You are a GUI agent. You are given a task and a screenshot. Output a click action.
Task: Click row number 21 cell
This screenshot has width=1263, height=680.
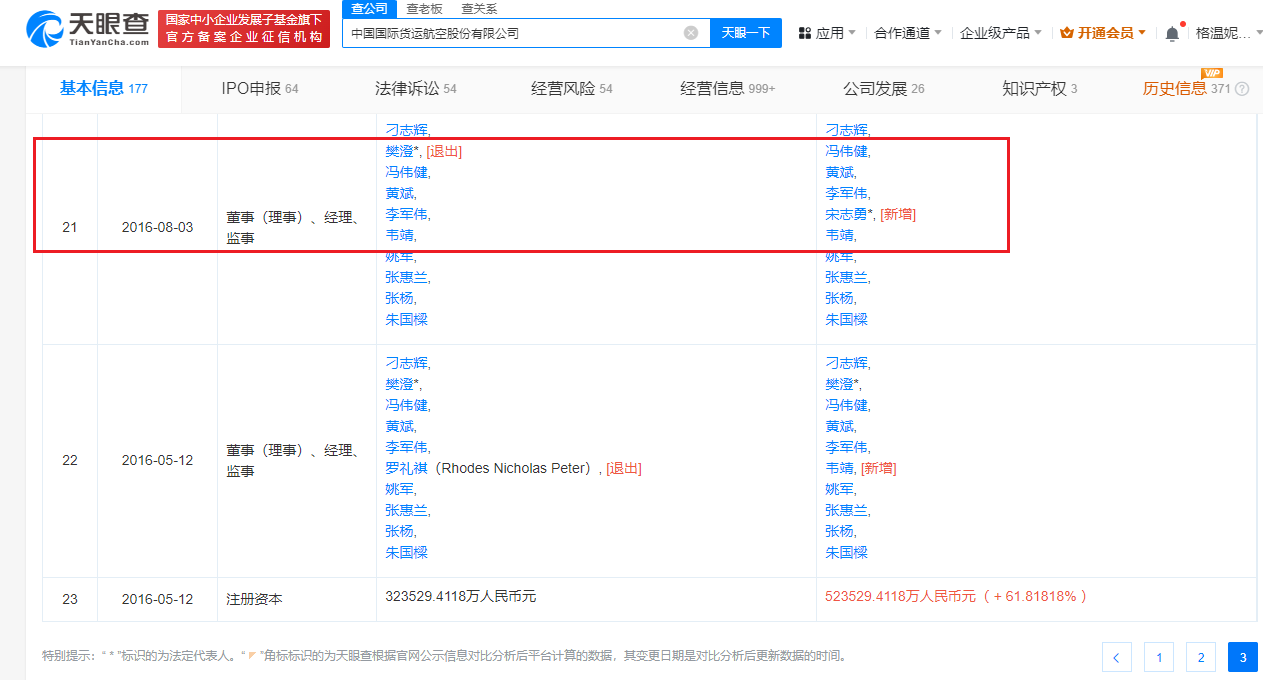pos(70,228)
